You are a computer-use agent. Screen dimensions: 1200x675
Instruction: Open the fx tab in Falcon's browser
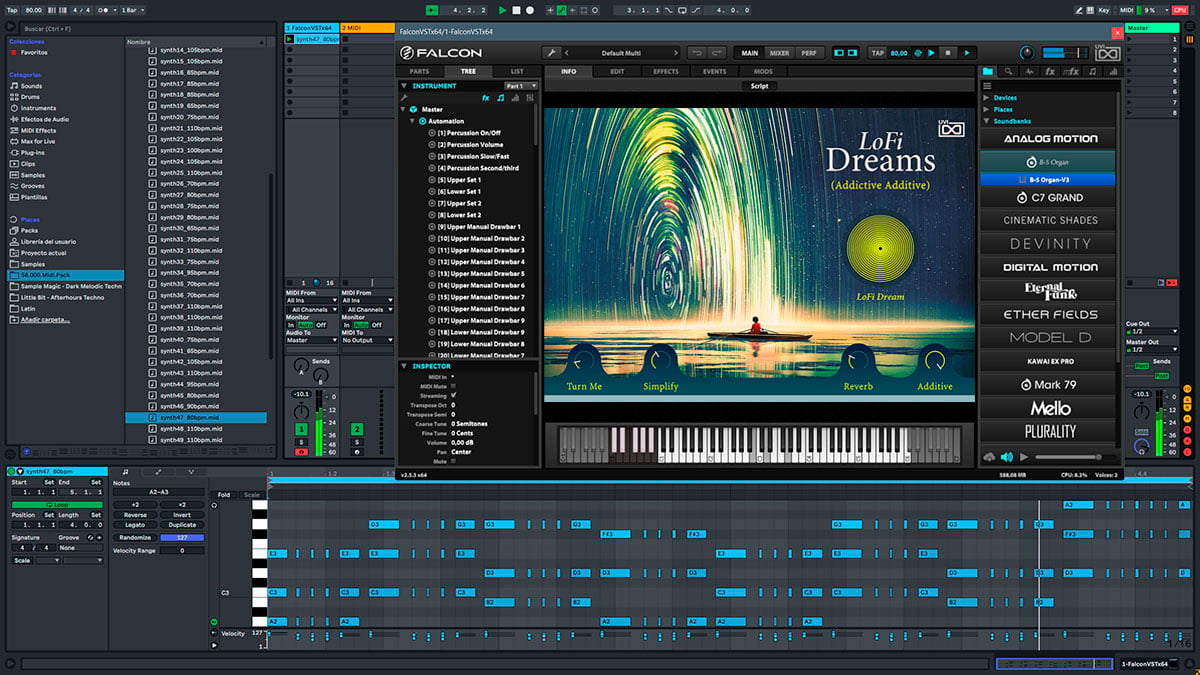(1049, 71)
